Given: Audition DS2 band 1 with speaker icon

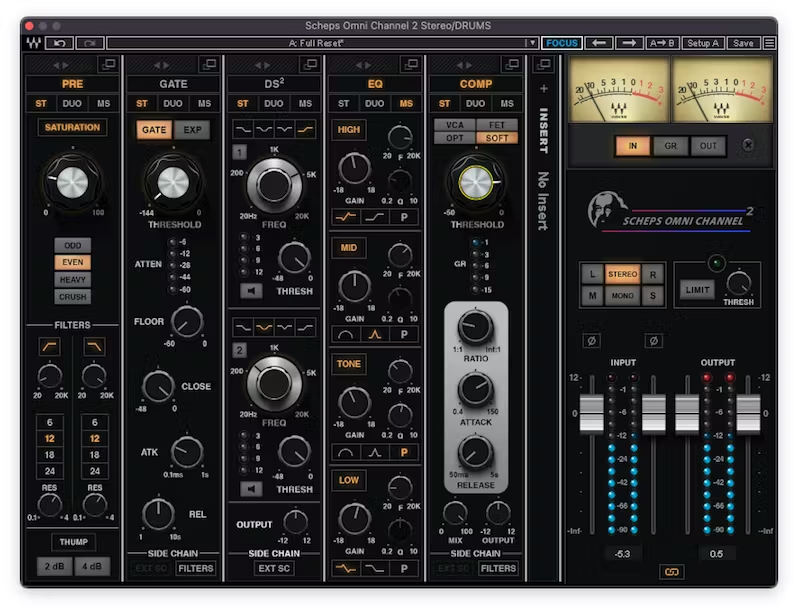Looking at the screenshot, I should [251, 291].
